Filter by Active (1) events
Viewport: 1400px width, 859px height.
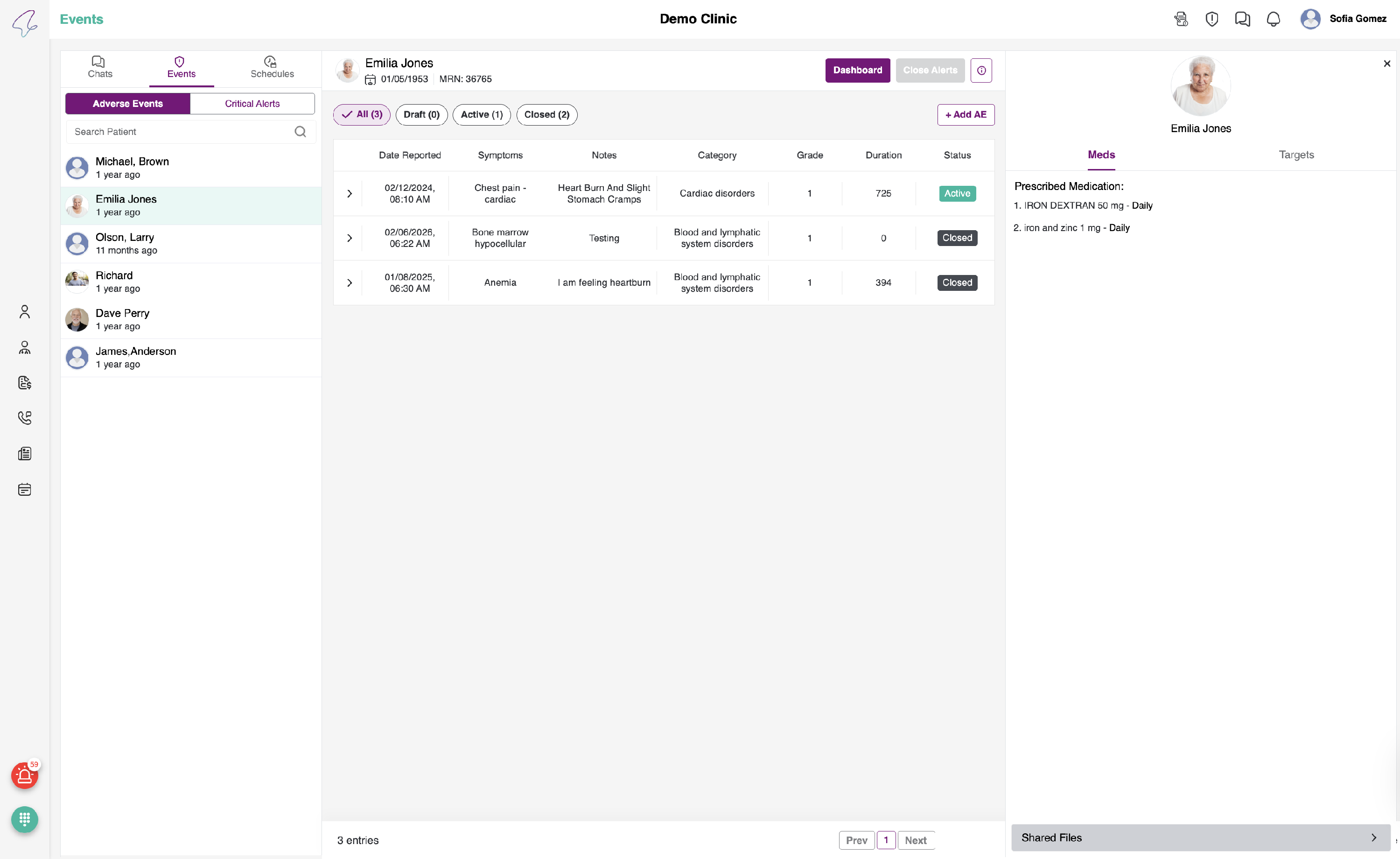pyautogui.click(x=481, y=114)
